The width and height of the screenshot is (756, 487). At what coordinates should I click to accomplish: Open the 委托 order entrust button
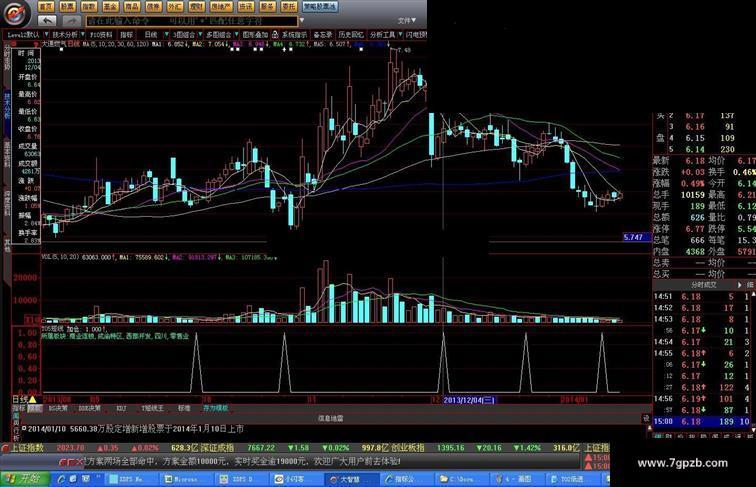[x=289, y=6]
